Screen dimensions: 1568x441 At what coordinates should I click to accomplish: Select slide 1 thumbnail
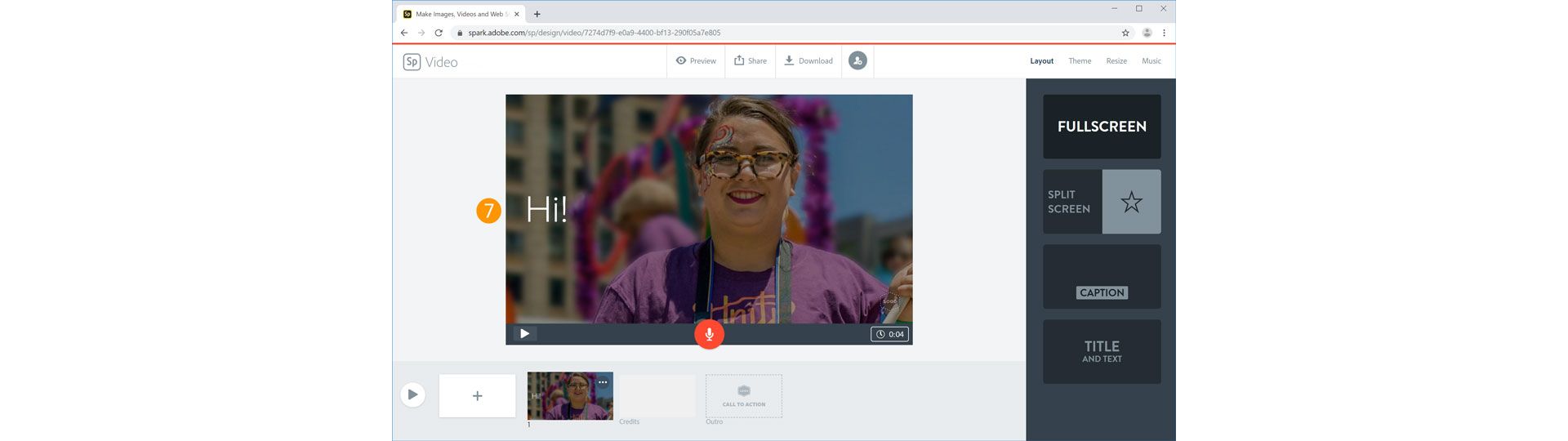pos(570,396)
